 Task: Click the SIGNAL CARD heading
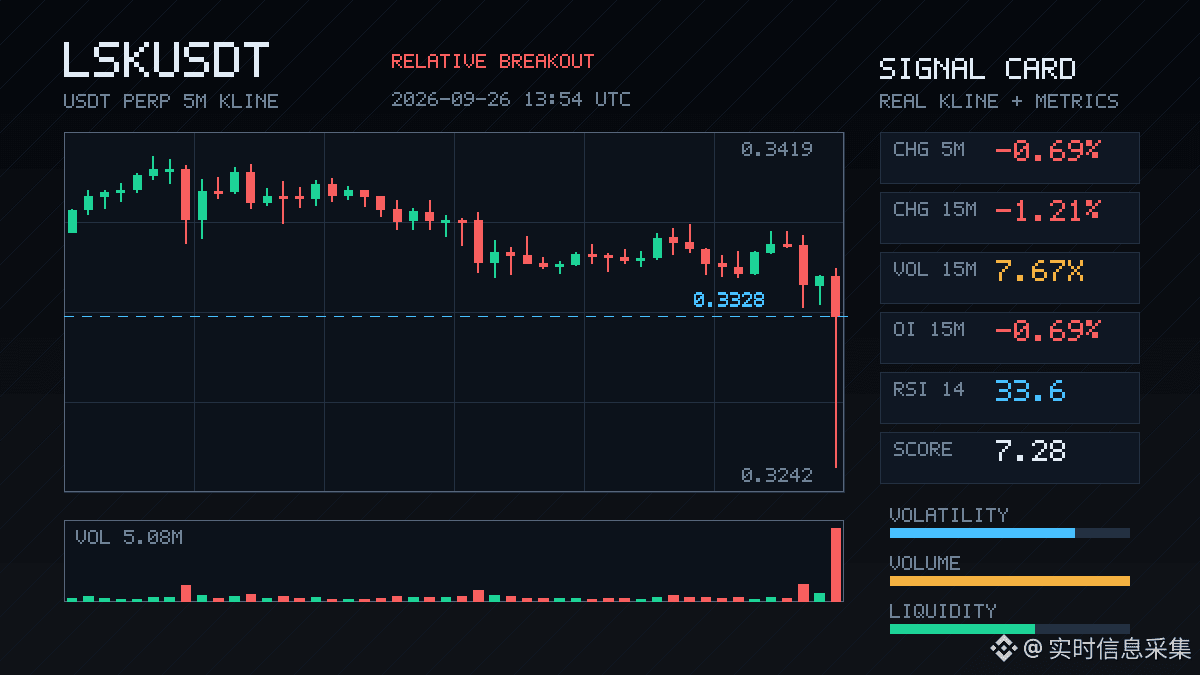[x=977, y=69]
